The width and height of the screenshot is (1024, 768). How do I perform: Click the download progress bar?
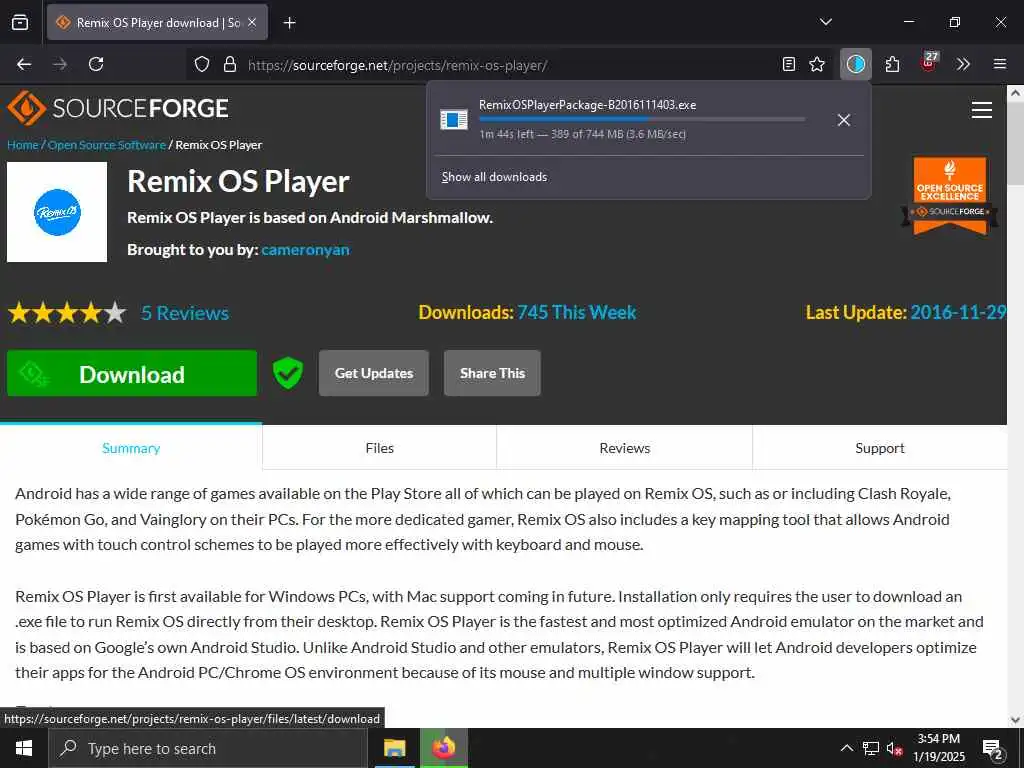[x=642, y=120]
